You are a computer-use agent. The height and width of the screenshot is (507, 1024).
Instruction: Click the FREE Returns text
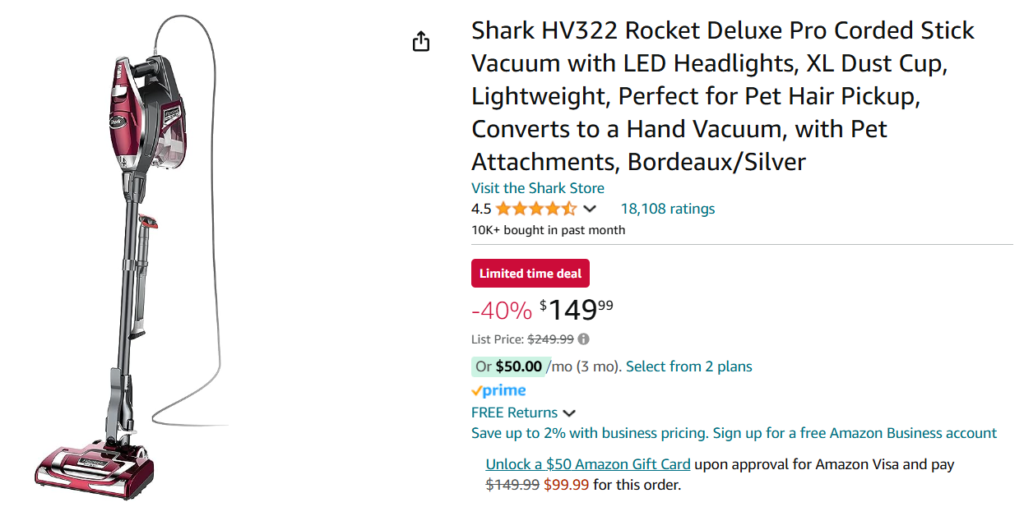pos(514,412)
